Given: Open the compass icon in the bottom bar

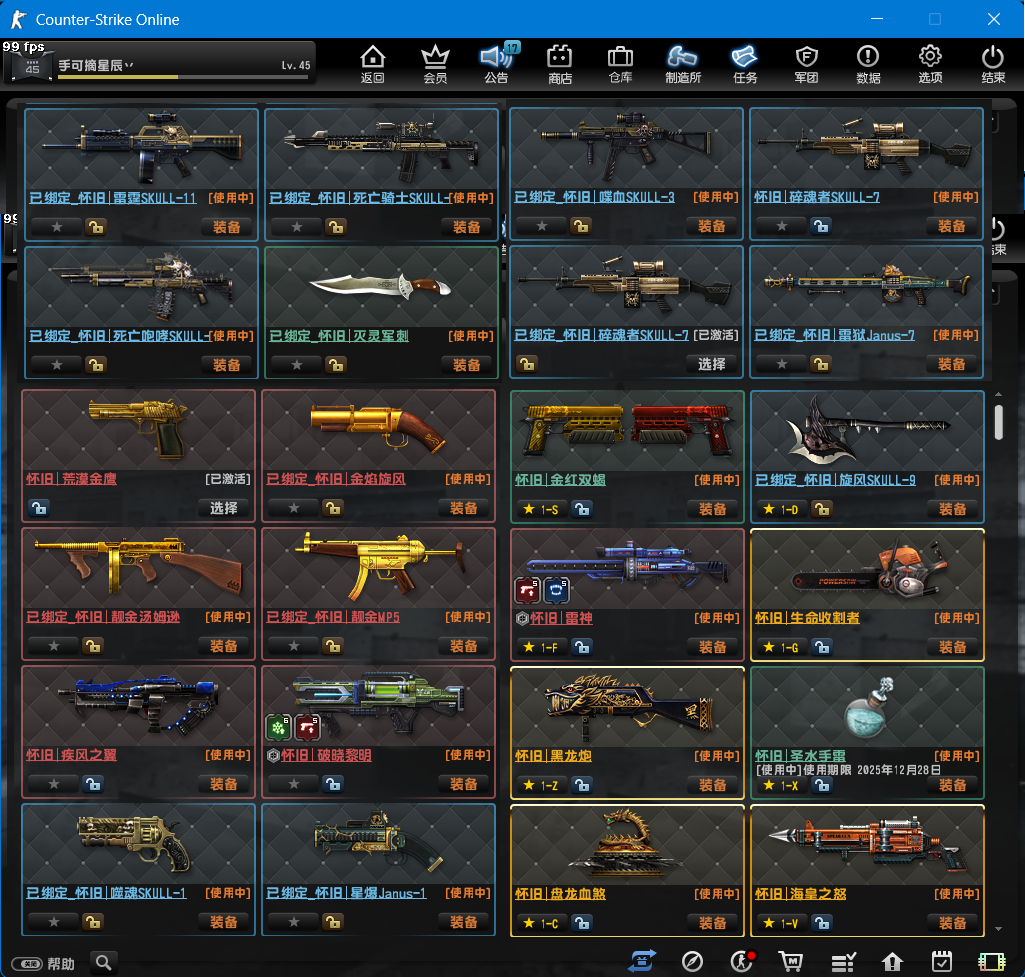Looking at the screenshot, I should pos(692,961).
